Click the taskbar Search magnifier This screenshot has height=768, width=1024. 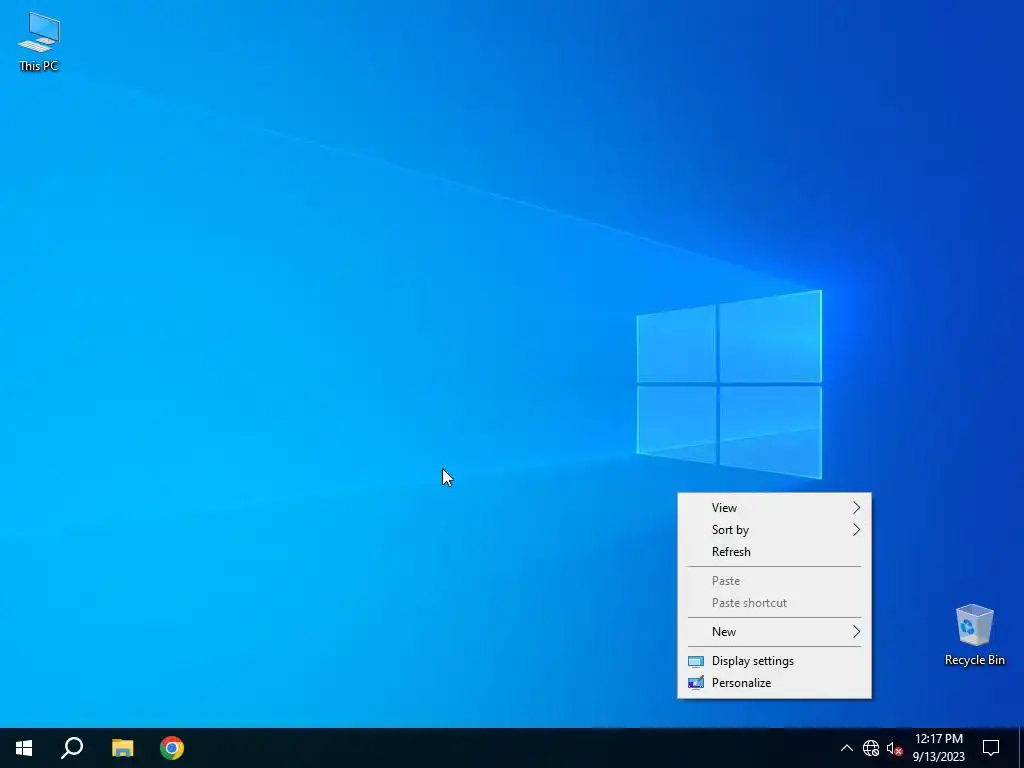click(72, 748)
